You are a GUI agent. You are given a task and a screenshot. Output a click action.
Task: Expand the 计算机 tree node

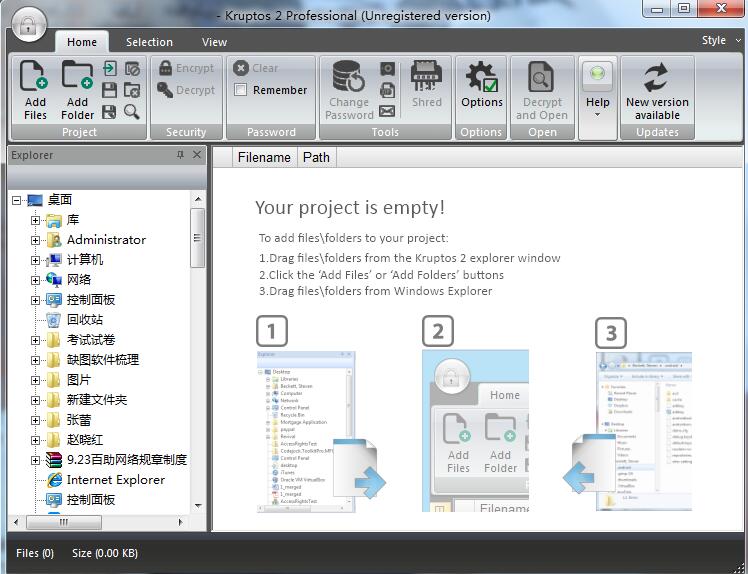coord(35,261)
